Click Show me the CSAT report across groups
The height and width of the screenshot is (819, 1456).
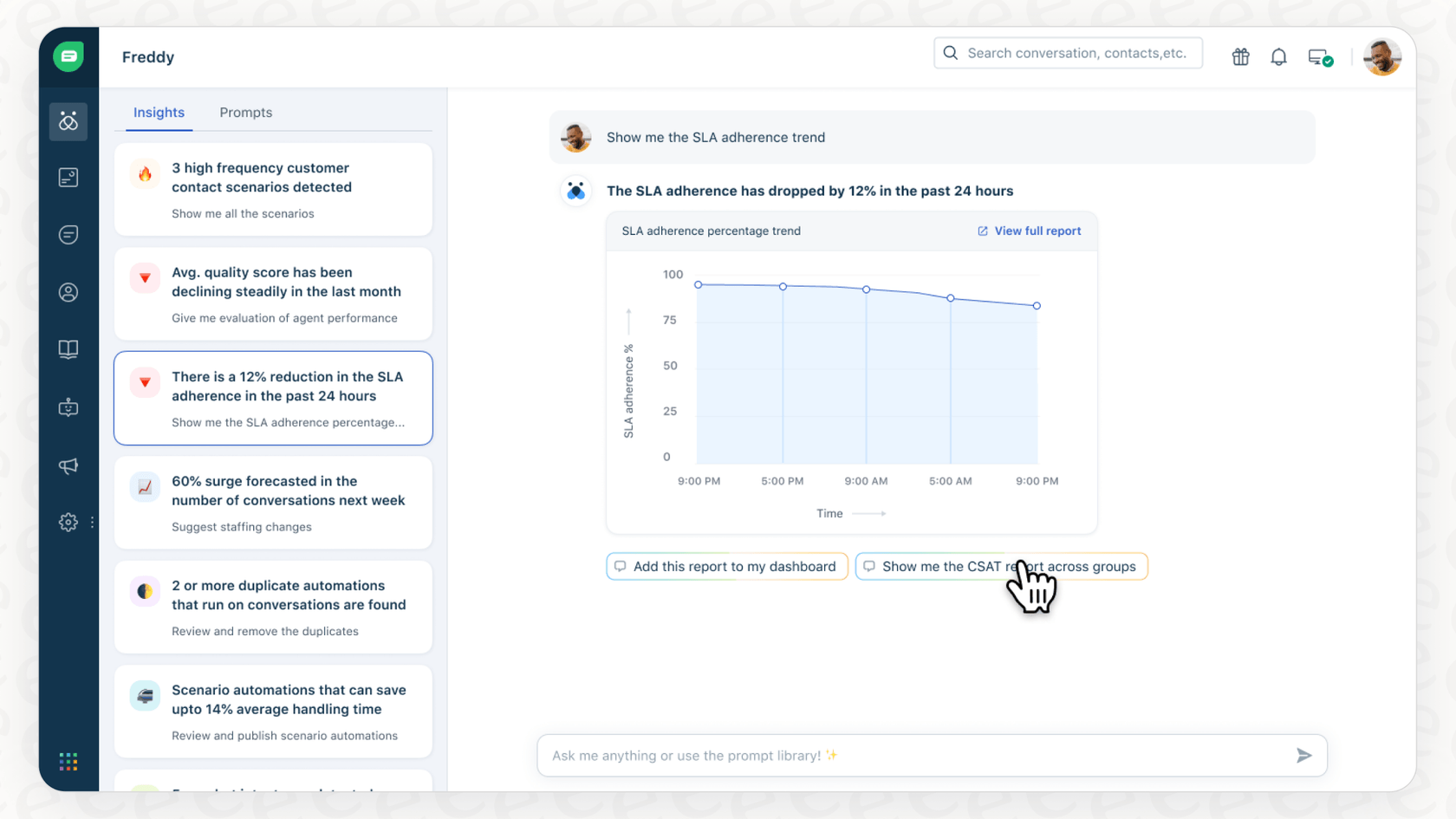[1001, 566]
